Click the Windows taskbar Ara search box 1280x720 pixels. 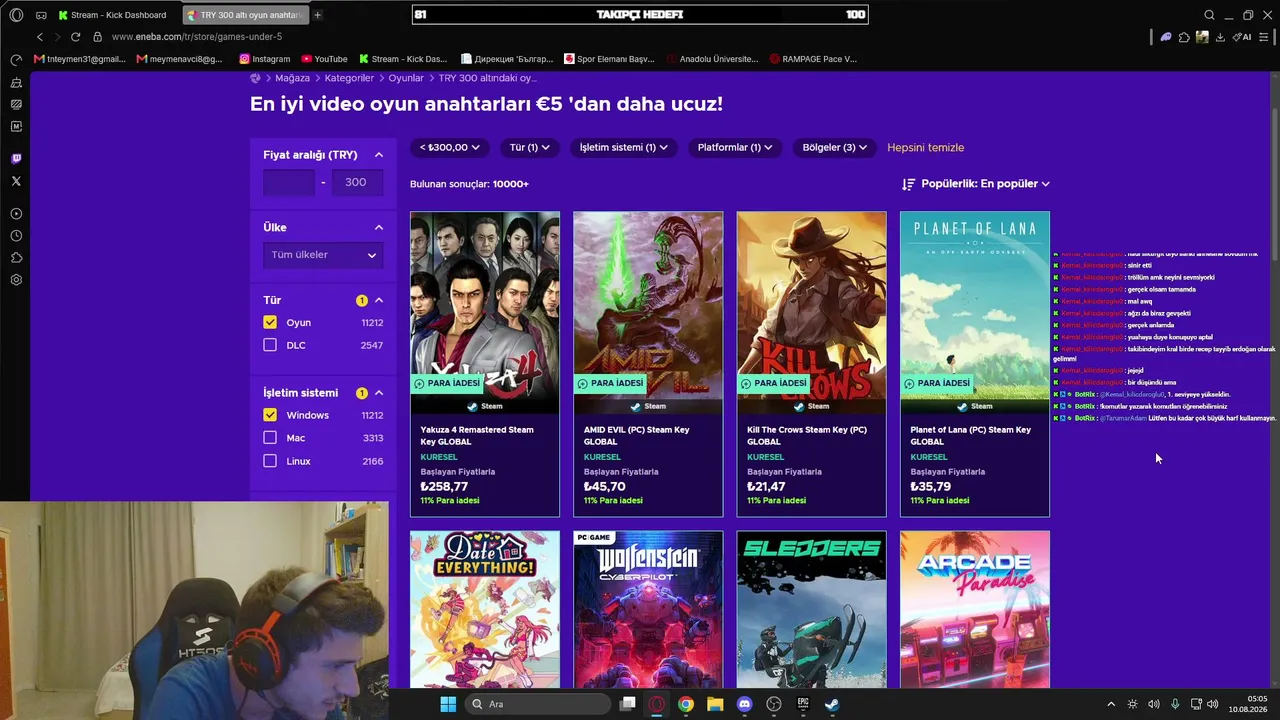tap(539, 704)
